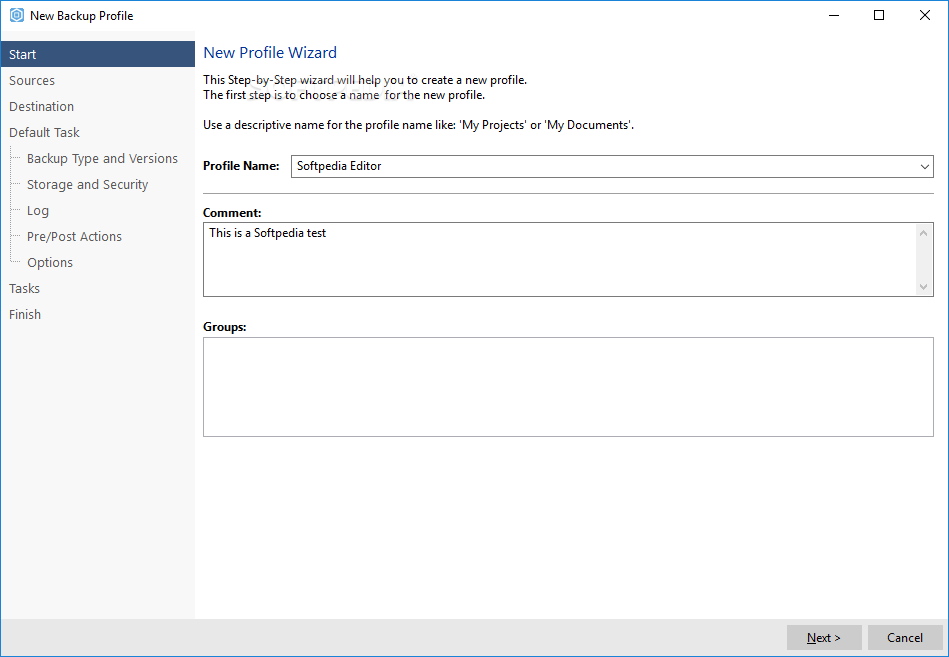
Task: Open Backup Type and Versions page
Action: coord(102,159)
